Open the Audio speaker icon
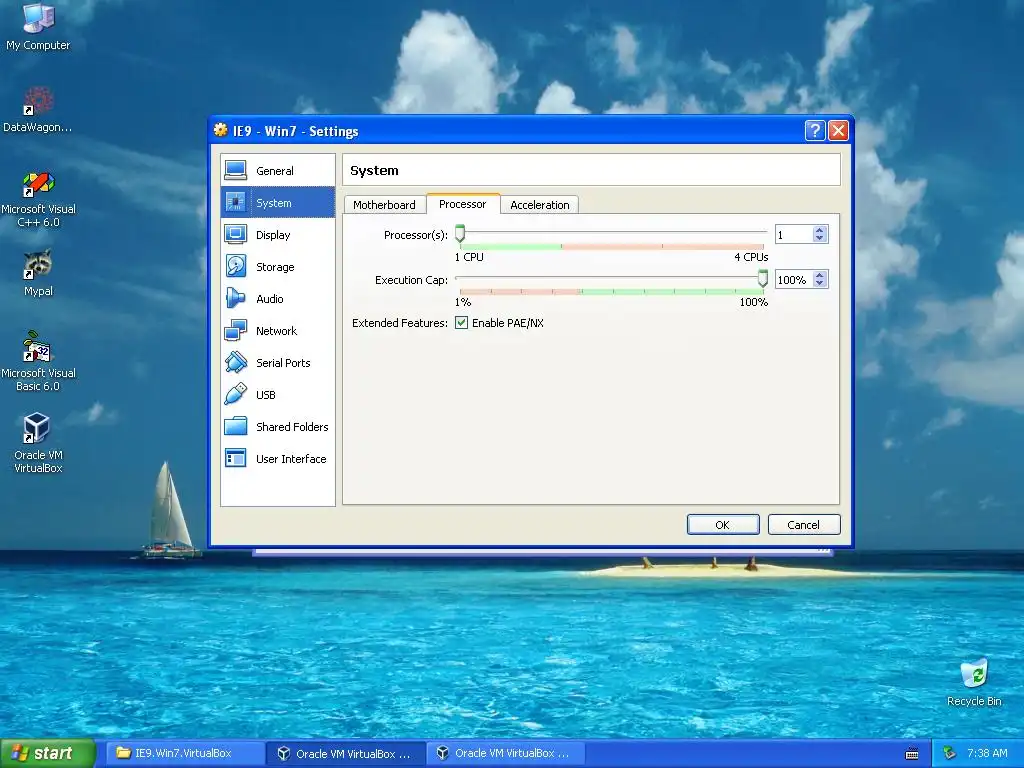Viewport: 1024px width, 768px height. 235,298
